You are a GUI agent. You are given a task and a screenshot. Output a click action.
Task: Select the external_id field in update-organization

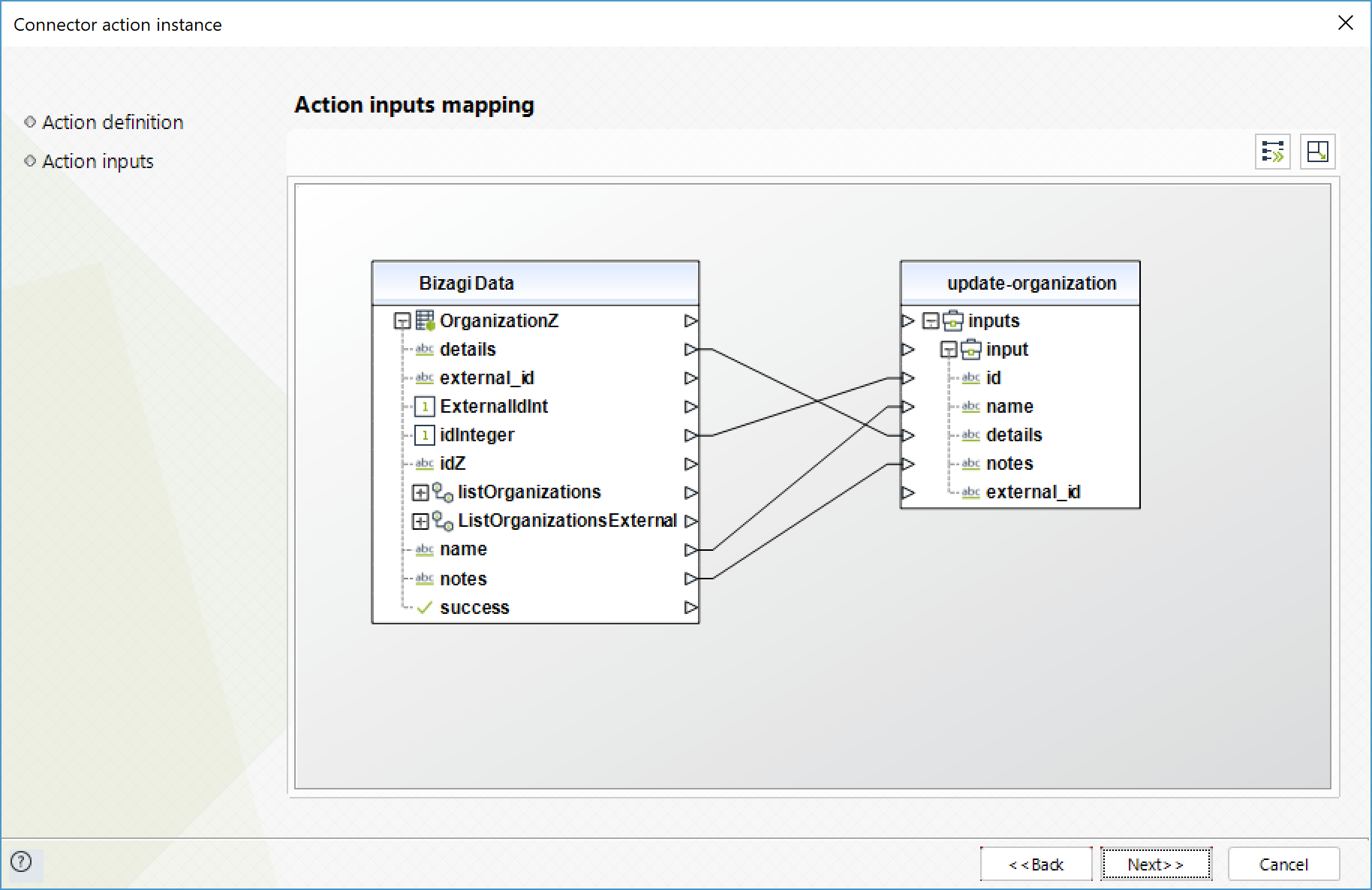(x=1034, y=492)
